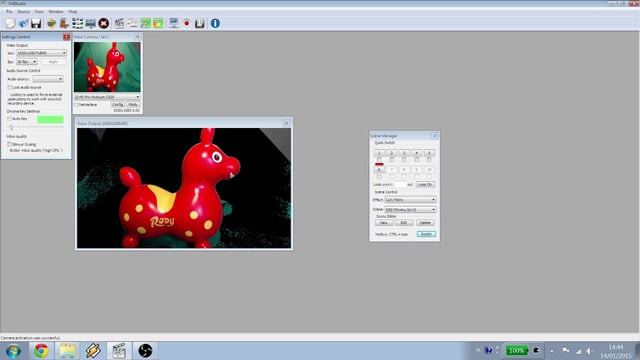Click the blue open toolbar icon
This screenshot has height=360, width=640.
(x=23, y=23)
